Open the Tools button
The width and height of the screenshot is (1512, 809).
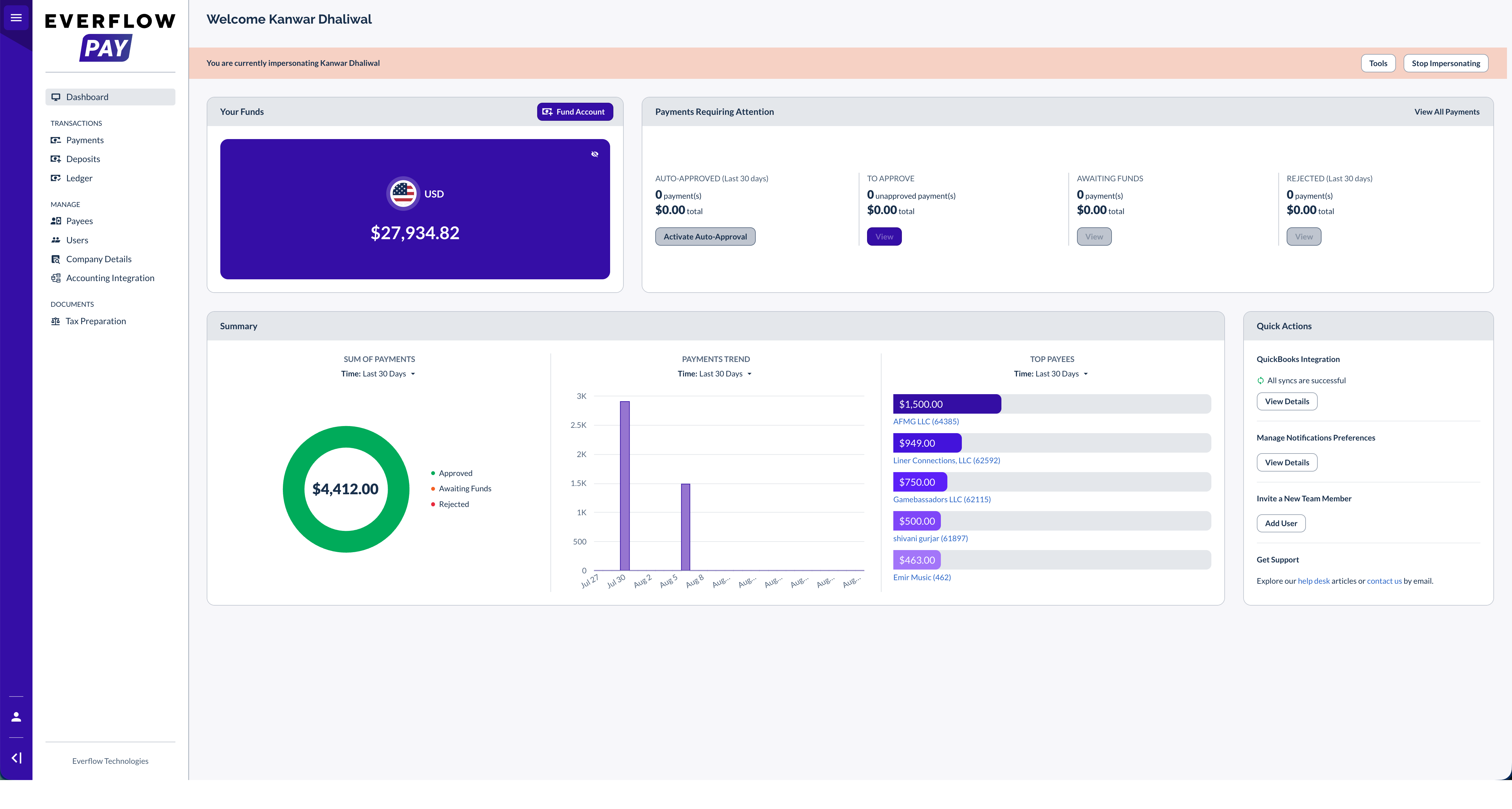(1378, 63)
